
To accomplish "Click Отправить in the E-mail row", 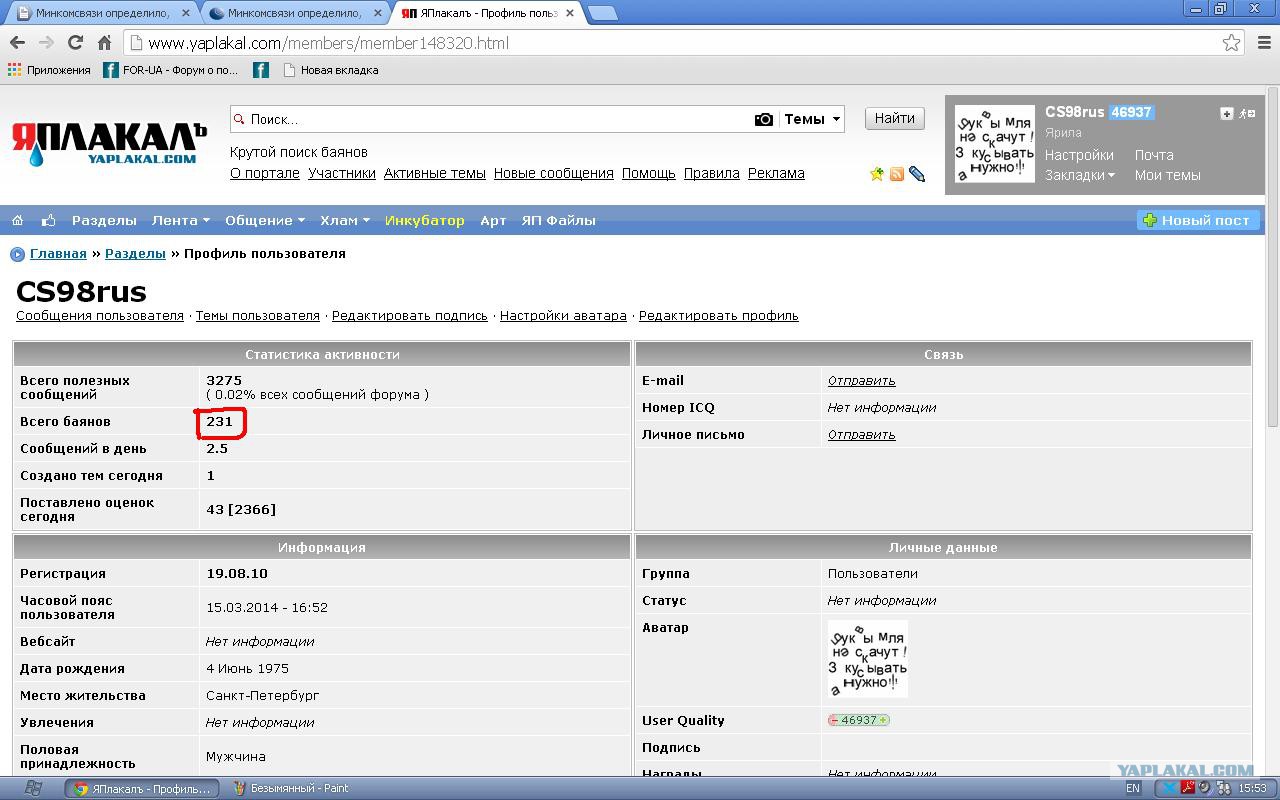I will pos(861,381).
